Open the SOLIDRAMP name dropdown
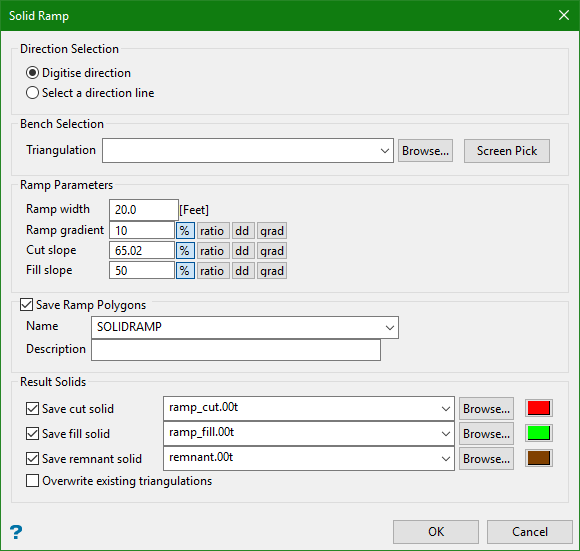The height and width of the screenshot is (551, 580). click(390, 327)
